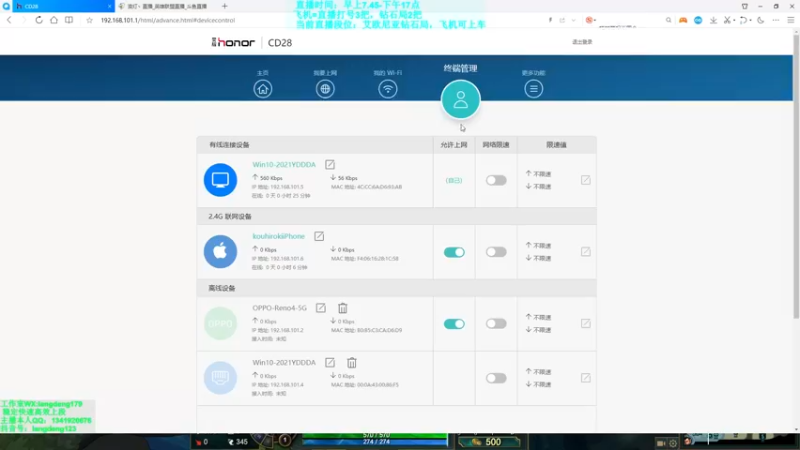The height and width of the screenshot is (450, 800).
Task: Click the OPPO device icon
Action: 220,323
